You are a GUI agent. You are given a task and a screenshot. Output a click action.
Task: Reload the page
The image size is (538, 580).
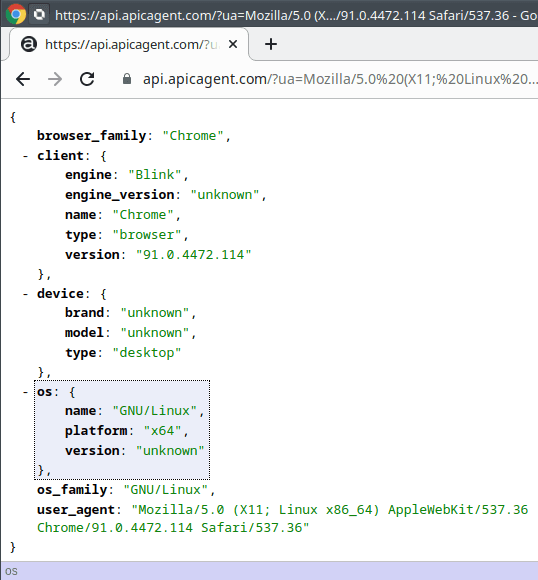[x=87, y=79]
